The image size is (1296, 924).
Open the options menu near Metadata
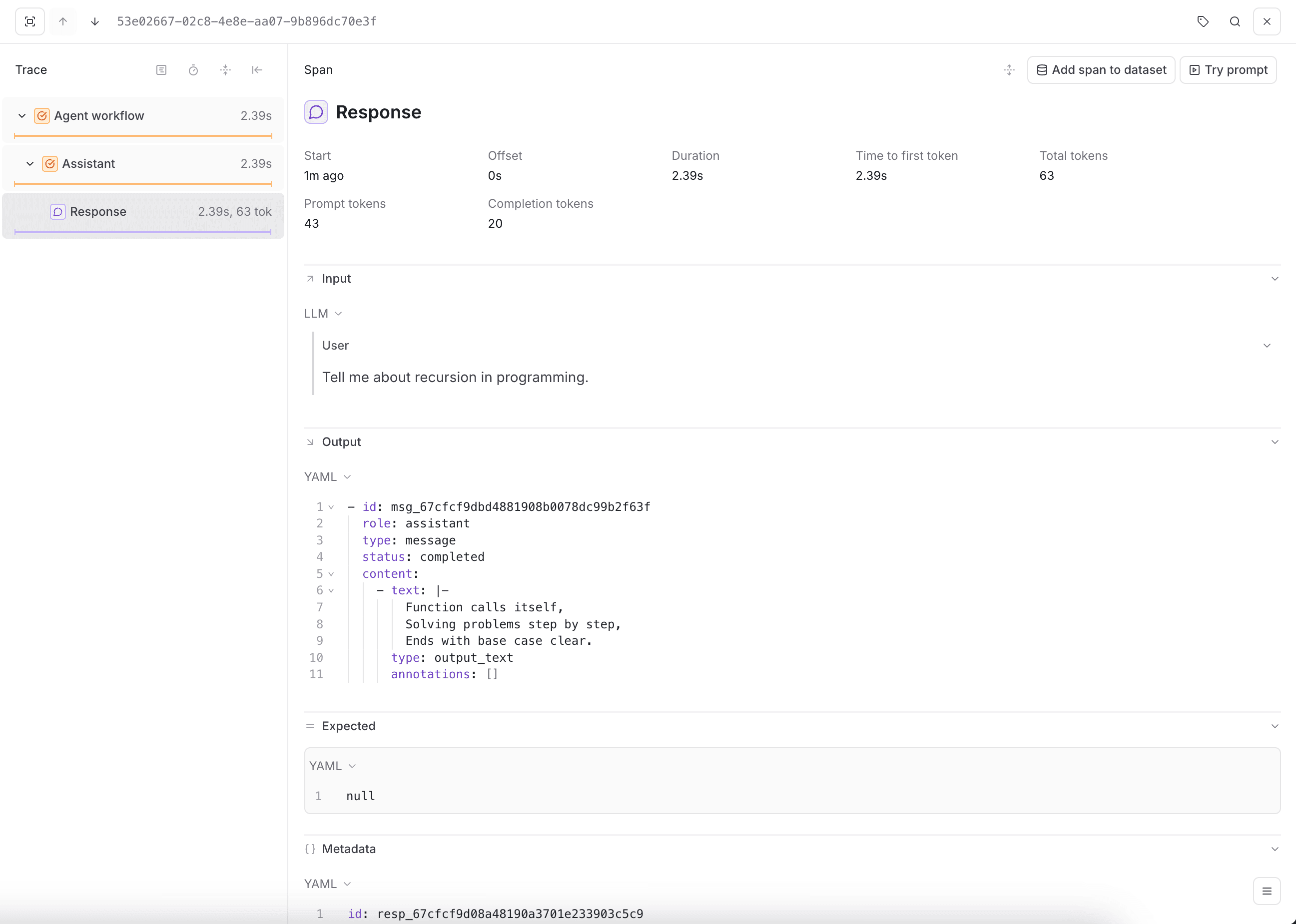tap(1266, 891)
